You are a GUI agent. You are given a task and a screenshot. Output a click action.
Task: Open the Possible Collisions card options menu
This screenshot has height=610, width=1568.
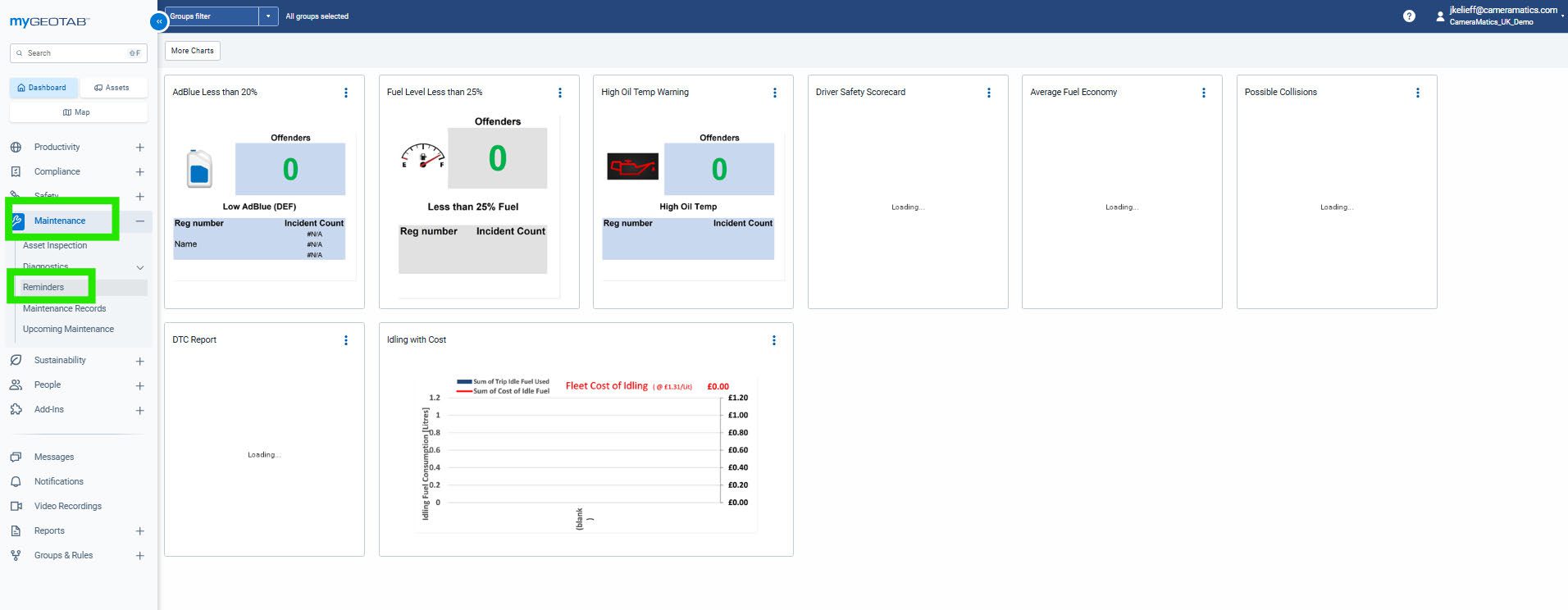(1417, 93)
